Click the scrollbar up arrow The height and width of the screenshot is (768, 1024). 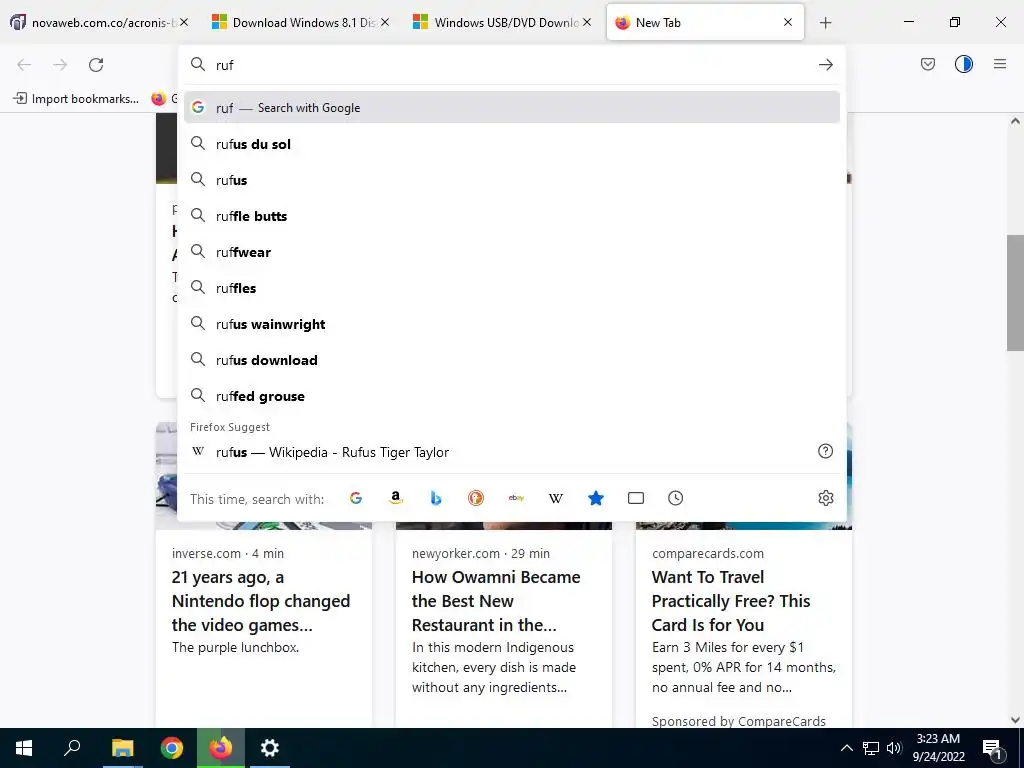click(1015, 121)
